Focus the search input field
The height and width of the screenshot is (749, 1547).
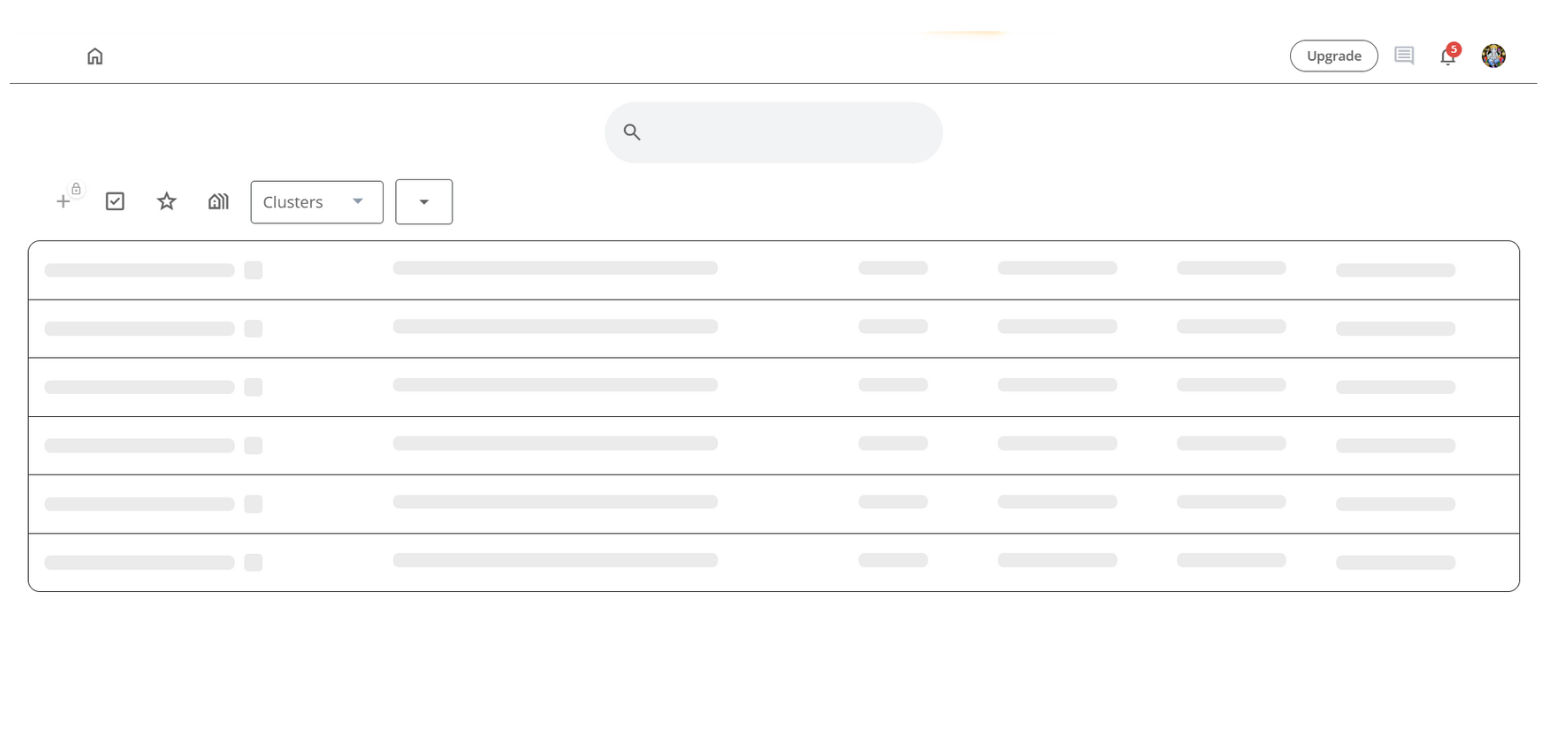(790, 132)
